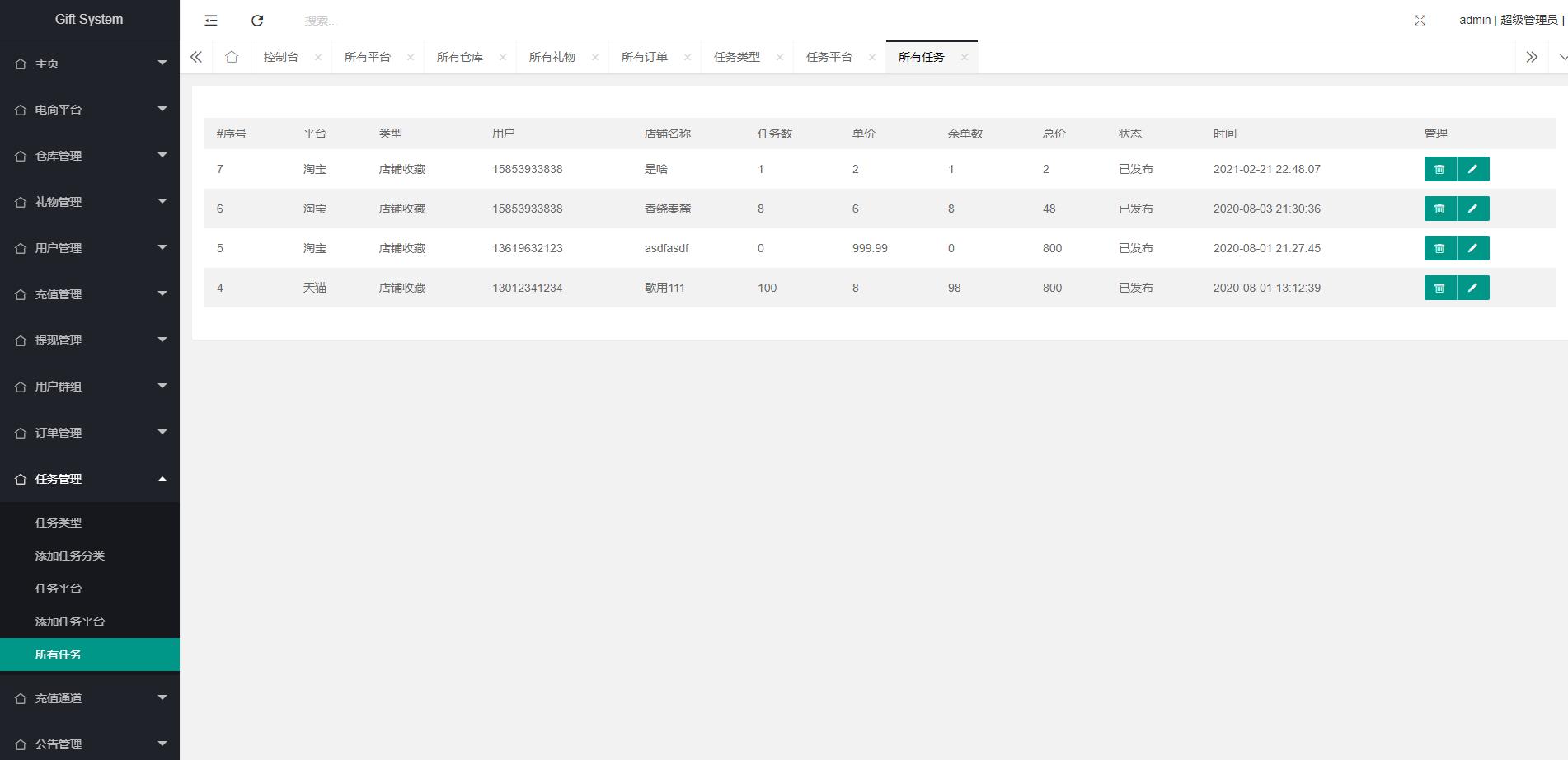Delete the asdfasdf task via trash icon

pos(1440,248)
